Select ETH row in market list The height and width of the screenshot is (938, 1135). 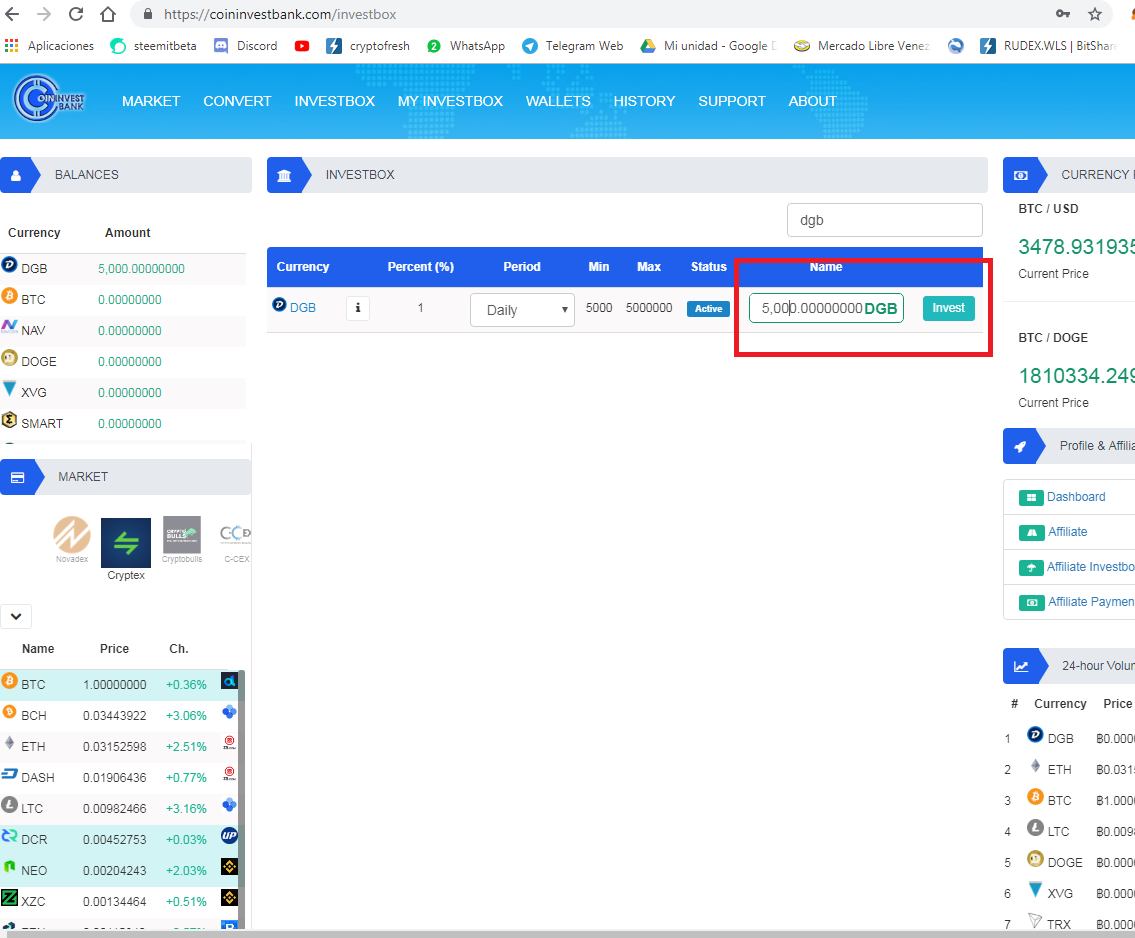coord(119,747)
